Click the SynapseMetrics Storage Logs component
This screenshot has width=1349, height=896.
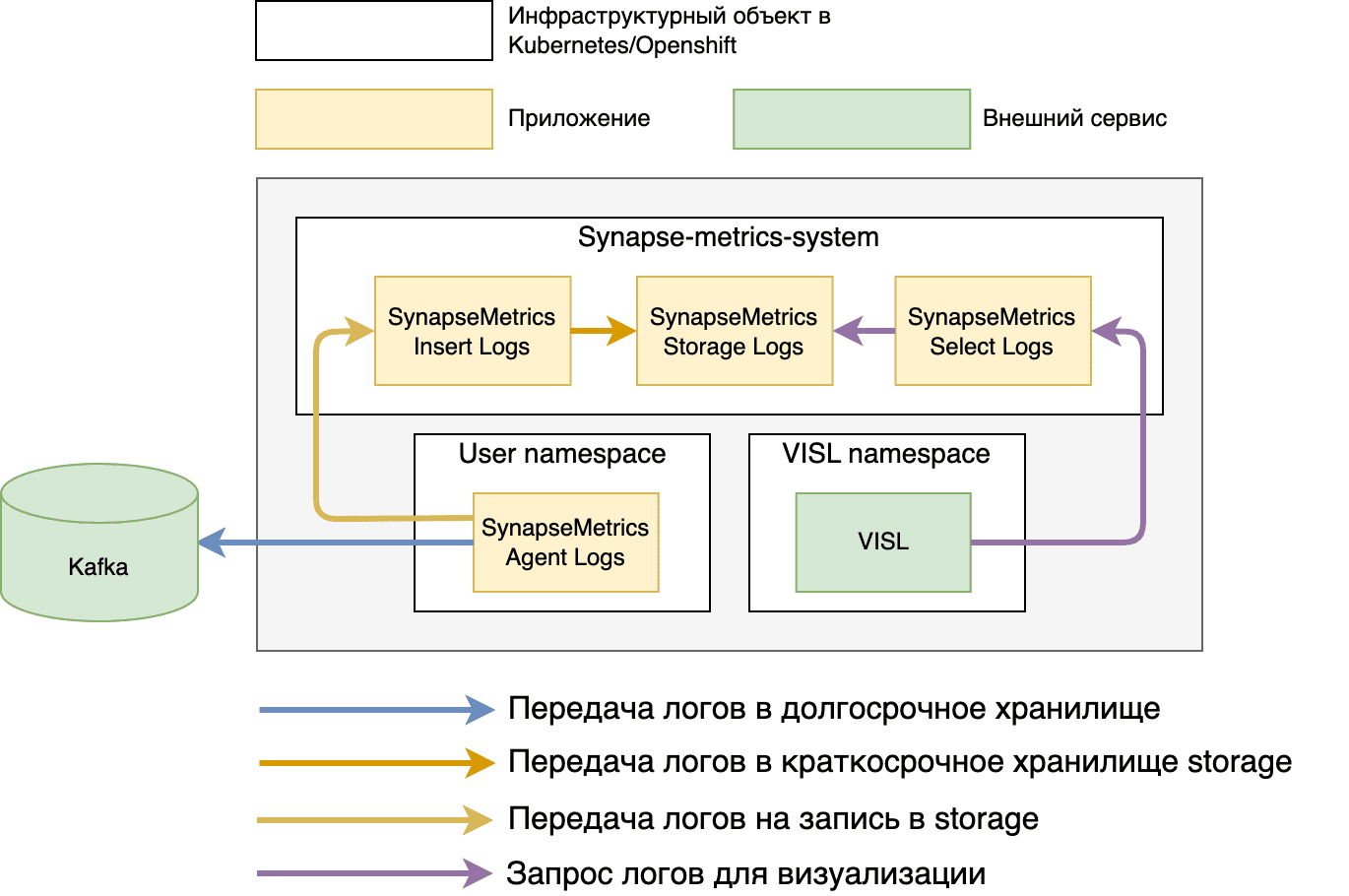coord(734,330)
